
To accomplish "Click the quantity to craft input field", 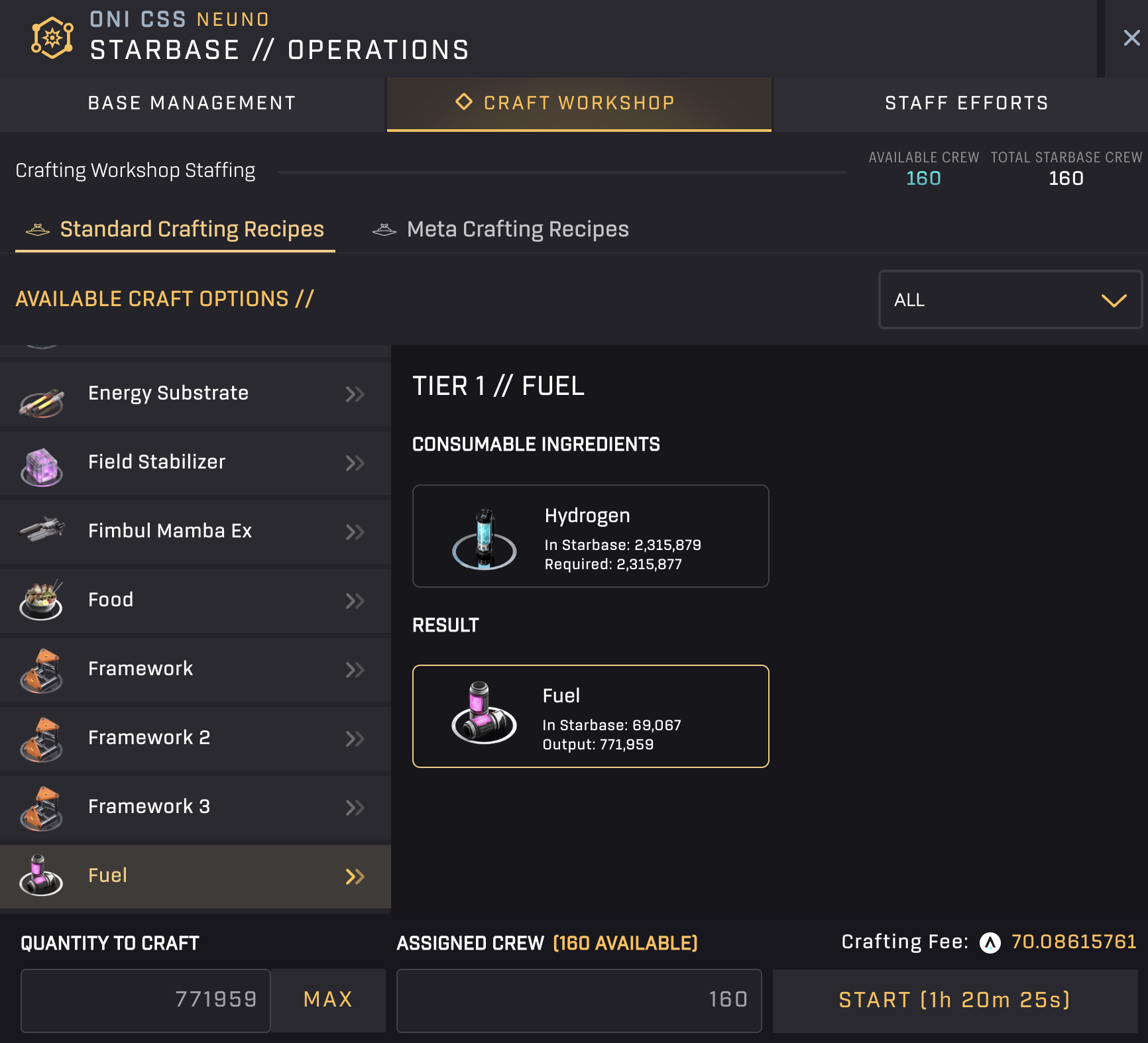I will tap(146, 999).
